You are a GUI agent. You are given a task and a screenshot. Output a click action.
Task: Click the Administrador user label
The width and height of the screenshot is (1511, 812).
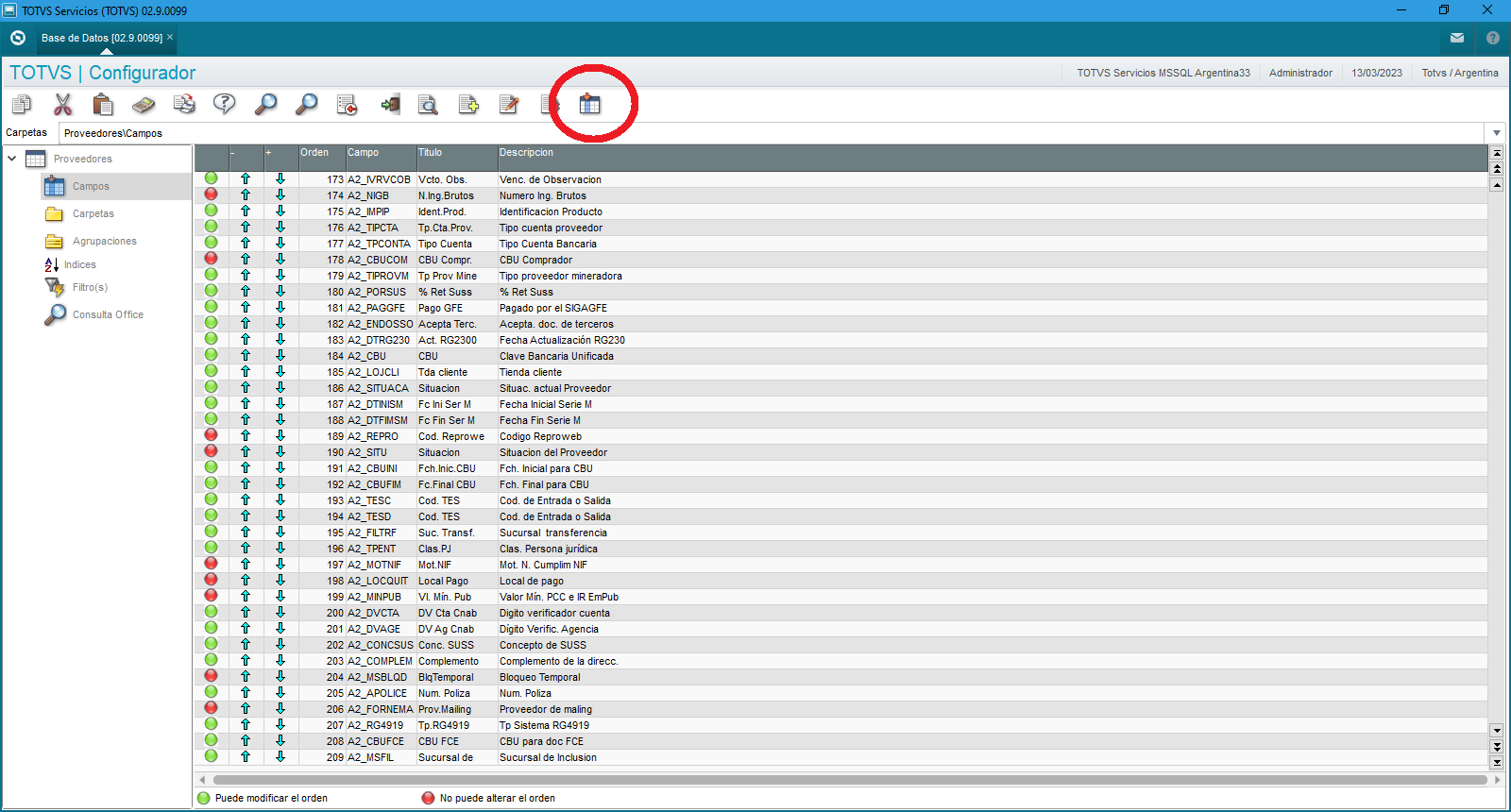click(x=1300, y=73)
